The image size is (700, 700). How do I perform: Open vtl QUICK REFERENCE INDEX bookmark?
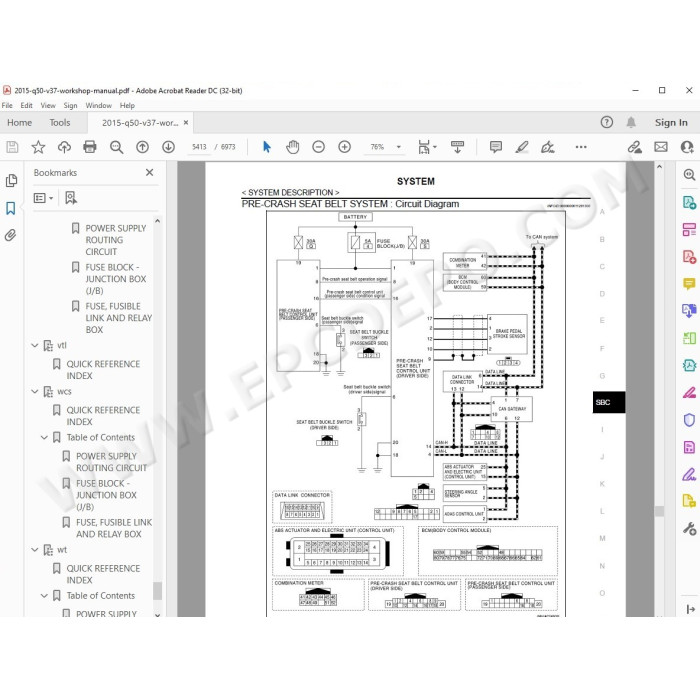pyautogui.click(x=103, y=370)
